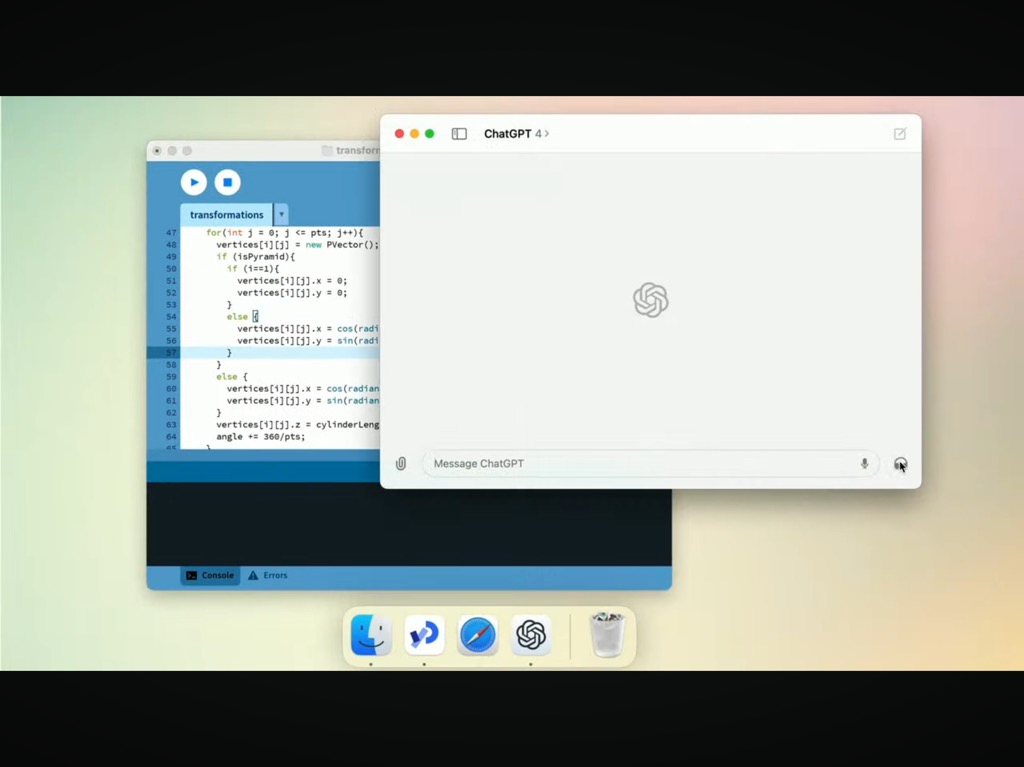Launch Processing from the Dock
1024x767 pixels.
[x=424, y=635]
